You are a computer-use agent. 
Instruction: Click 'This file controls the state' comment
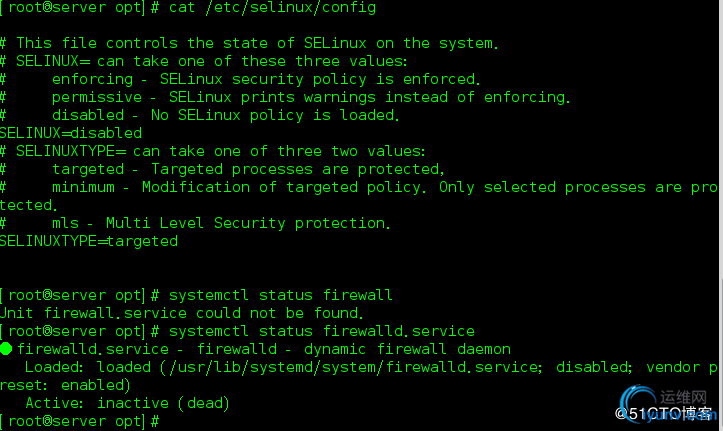pyautogui.click(x=249, y=43)
